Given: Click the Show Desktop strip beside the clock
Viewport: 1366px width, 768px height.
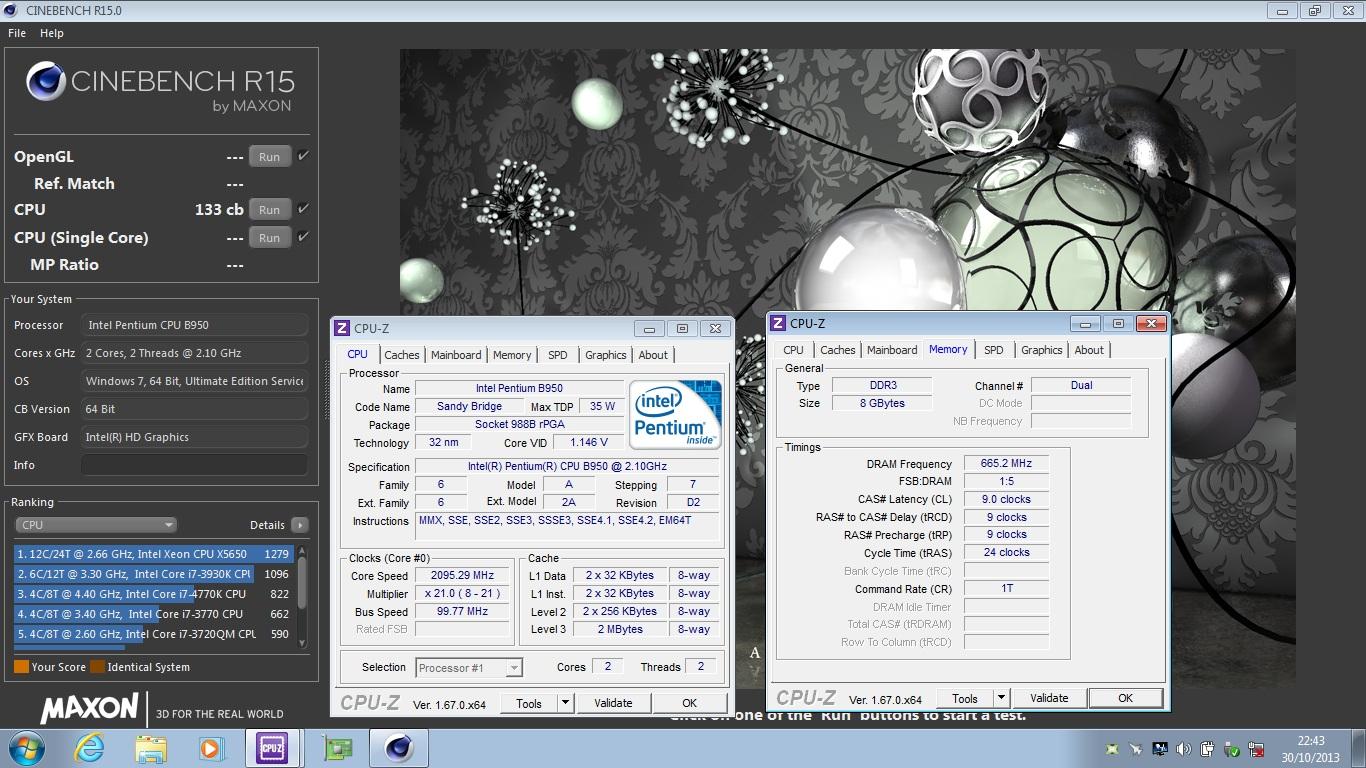Looking at the screenshot, I should [1359, 748].
